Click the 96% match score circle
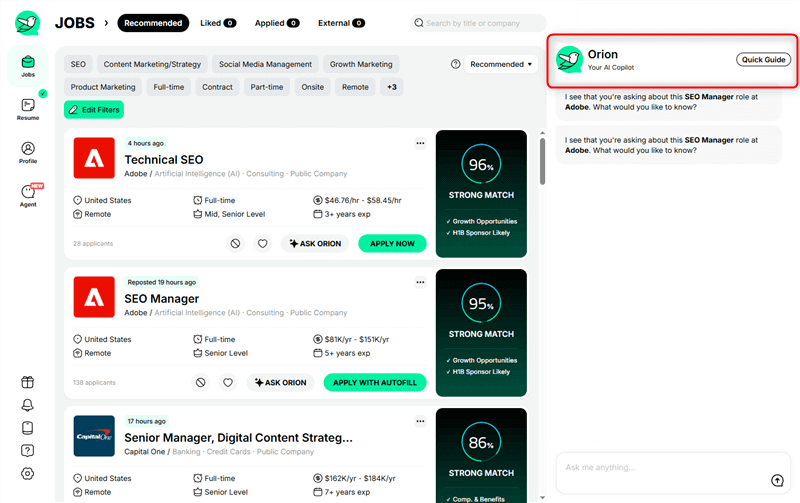The width and height of the screenshot is (800, 503). coord(481,164)
